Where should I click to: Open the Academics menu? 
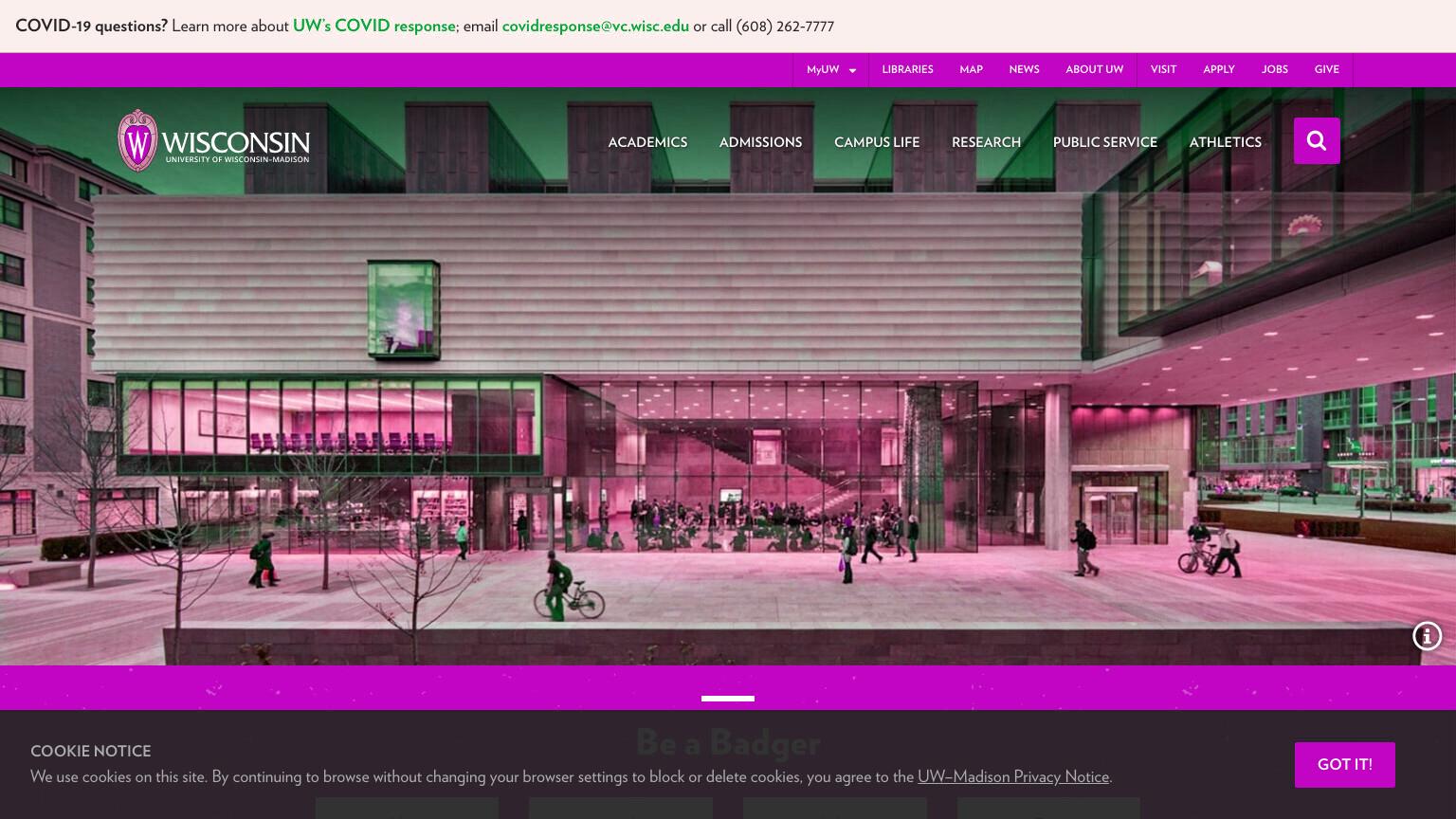click(647, 142)
